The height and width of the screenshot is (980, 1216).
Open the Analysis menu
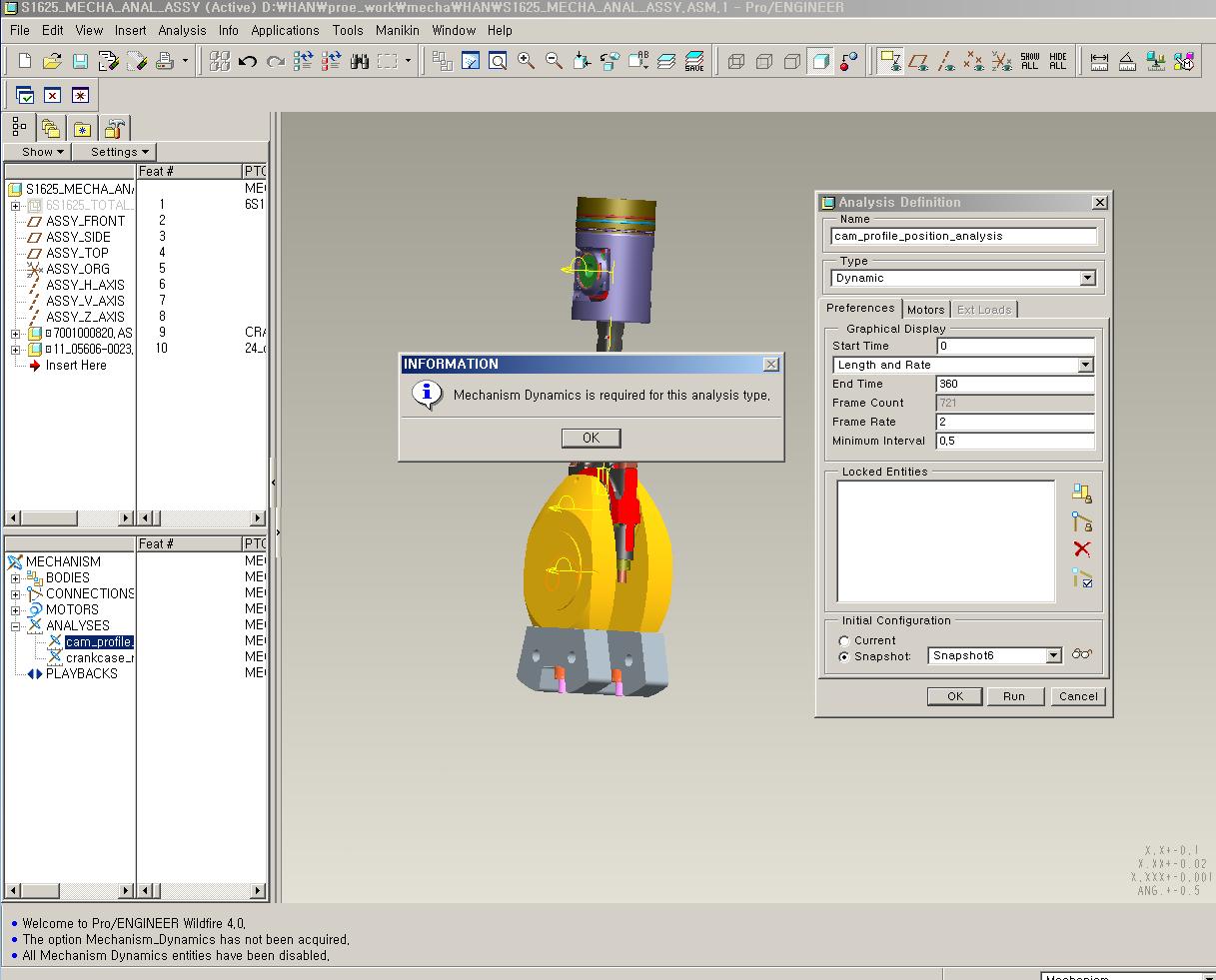click(182, 30)
